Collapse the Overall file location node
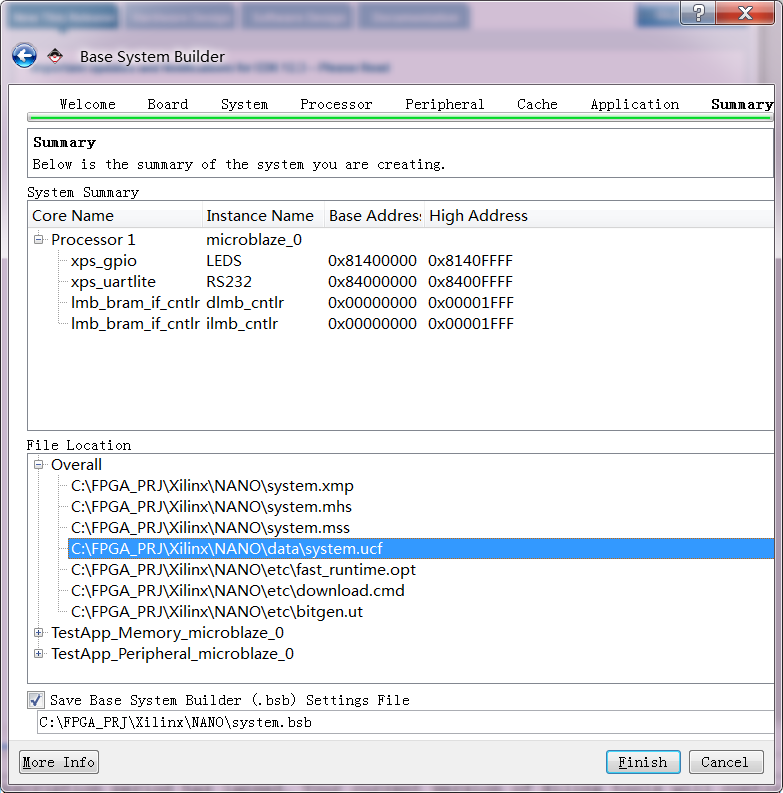783x793 pixels. click(x=39, y=465)
